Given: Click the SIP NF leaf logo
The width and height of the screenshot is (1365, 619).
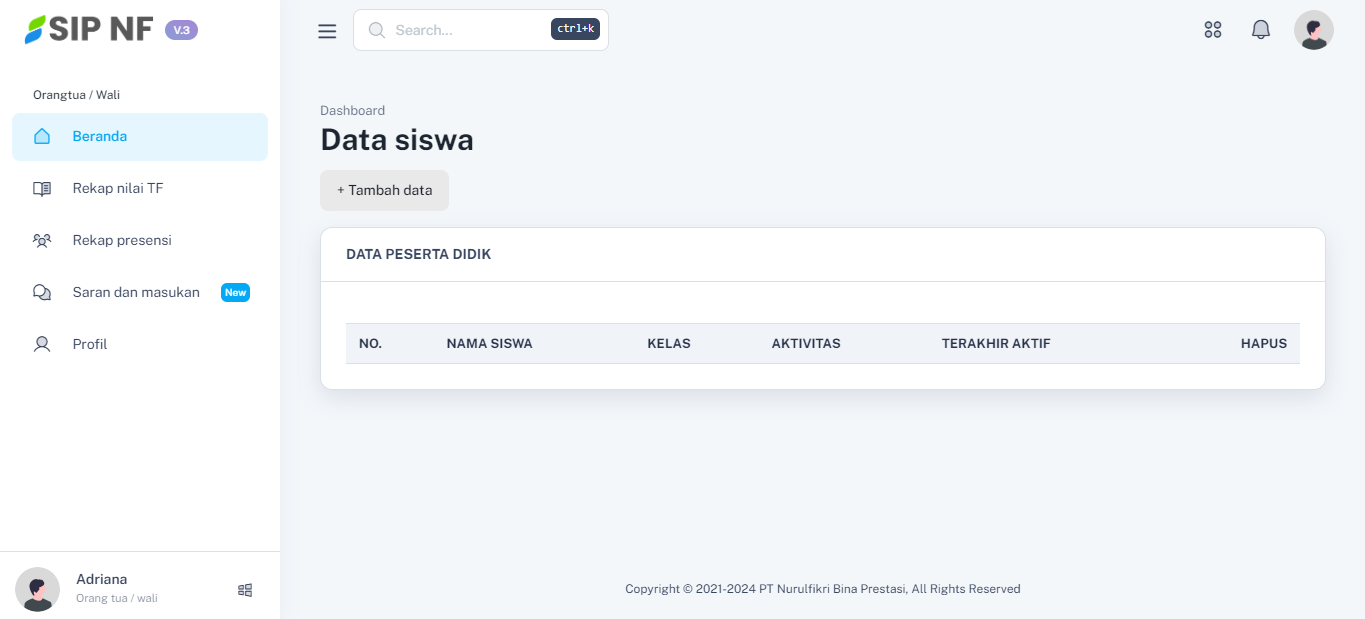Looking at the screenshot, I should coord(36,30).
